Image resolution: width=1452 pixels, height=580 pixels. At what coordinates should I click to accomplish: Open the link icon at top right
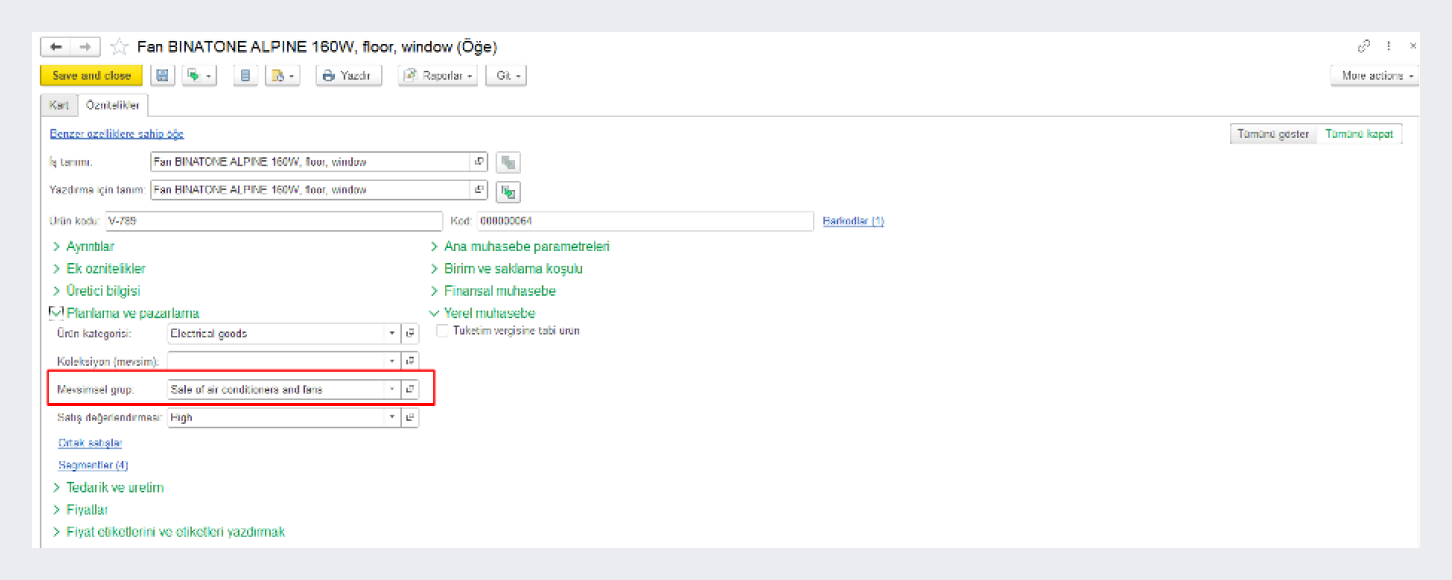pyautogui.click(x=1363, y=47)
